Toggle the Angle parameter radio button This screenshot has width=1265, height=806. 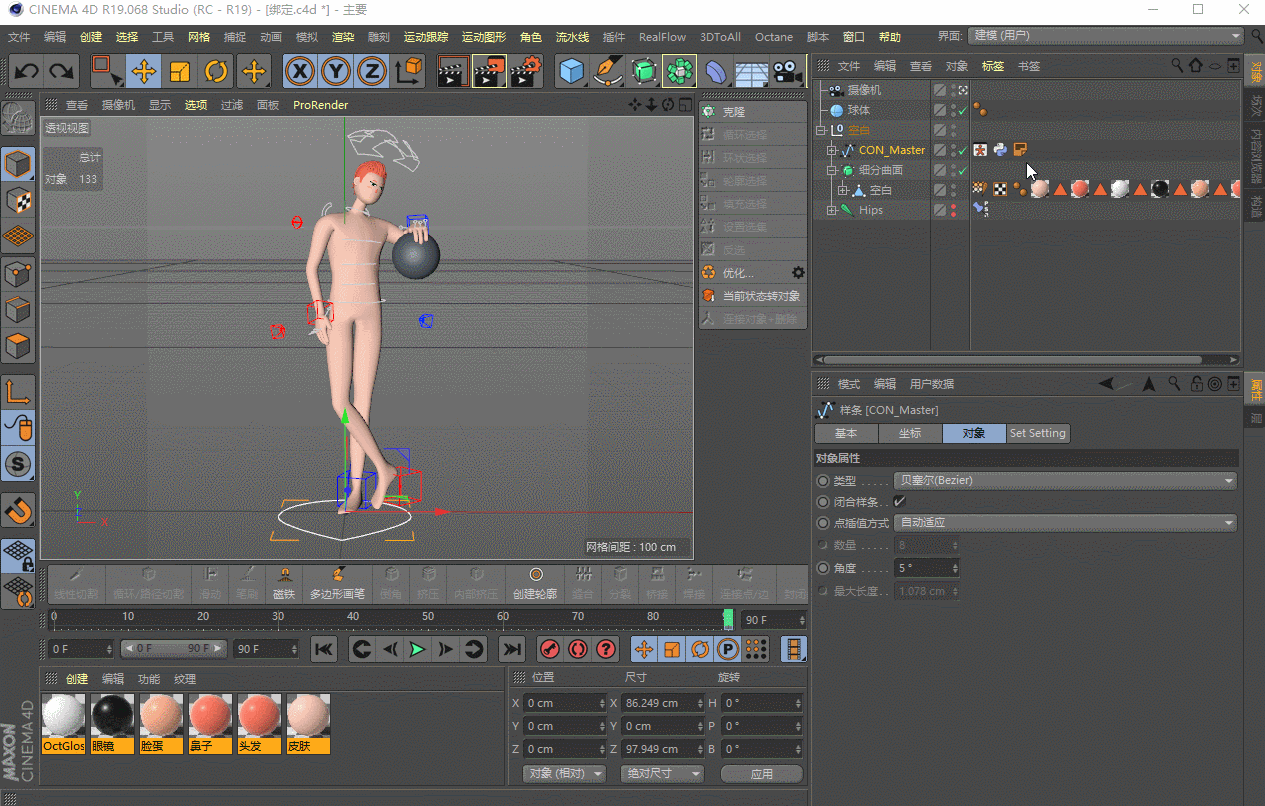tap(823, 568)
